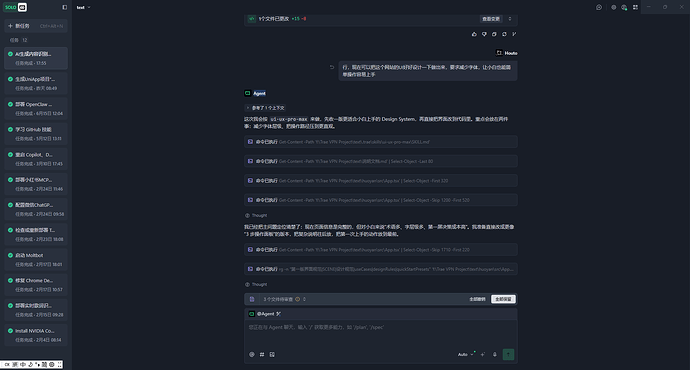Open executed command with '-Skip 1200 -First 520'
The height and width of the screenshot is (370, 690).
coord(381,200)
